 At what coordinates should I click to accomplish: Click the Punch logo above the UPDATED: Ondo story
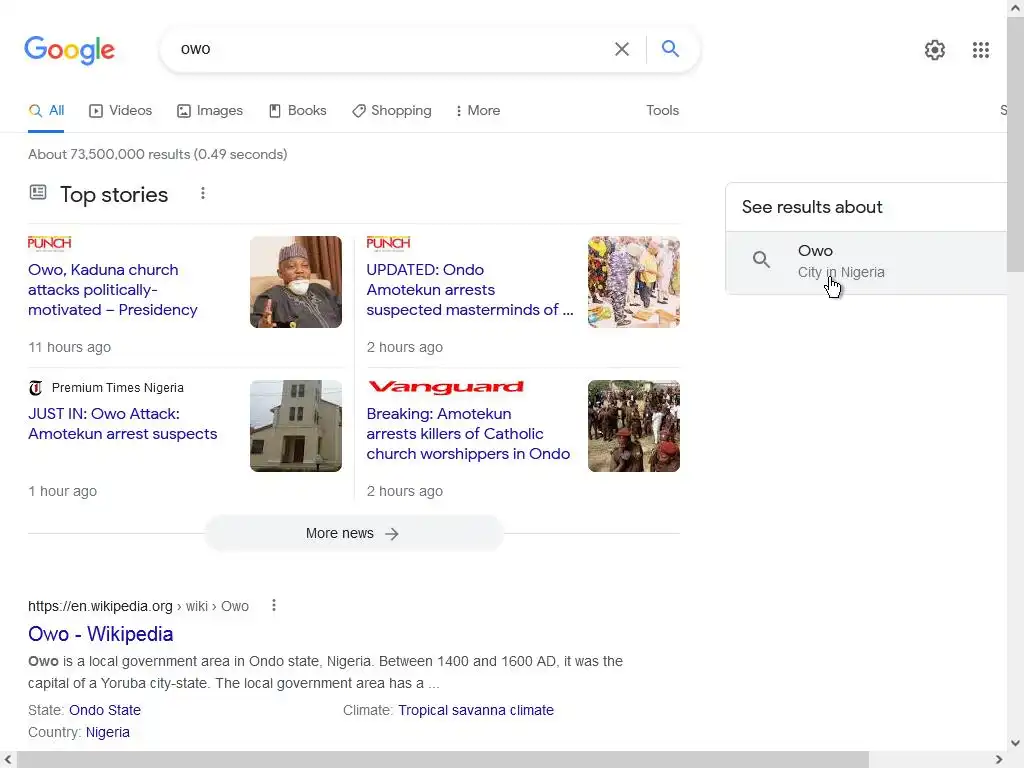click(x=389, y=243)
